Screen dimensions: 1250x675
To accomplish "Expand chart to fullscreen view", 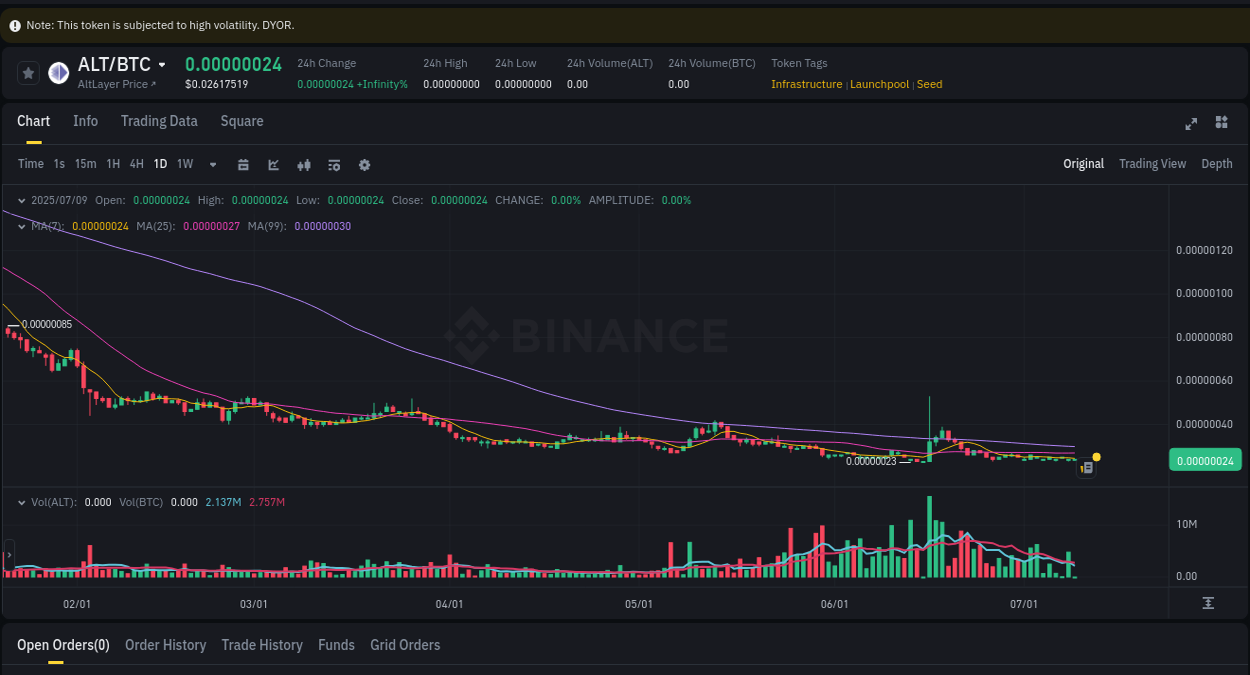I will point(1191,124).
